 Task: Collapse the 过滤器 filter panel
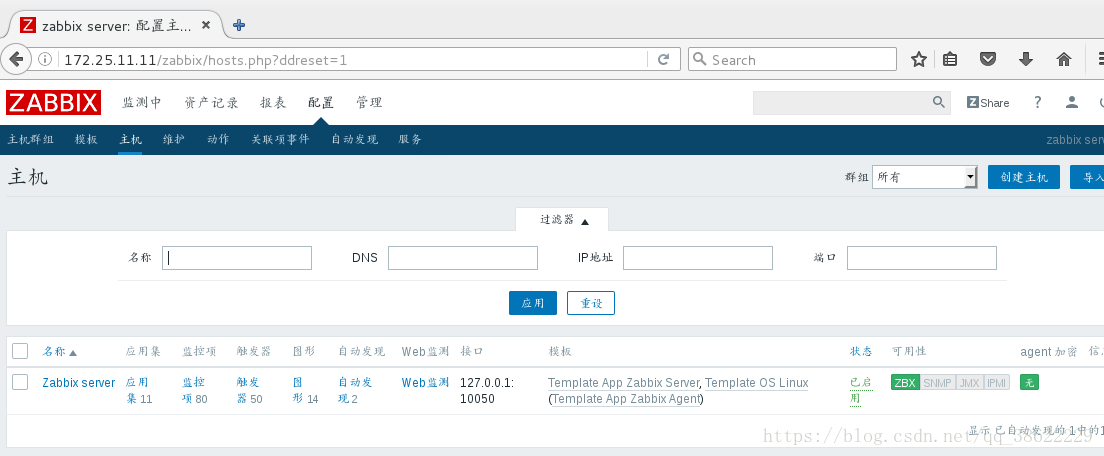click(x=563, y=220)
